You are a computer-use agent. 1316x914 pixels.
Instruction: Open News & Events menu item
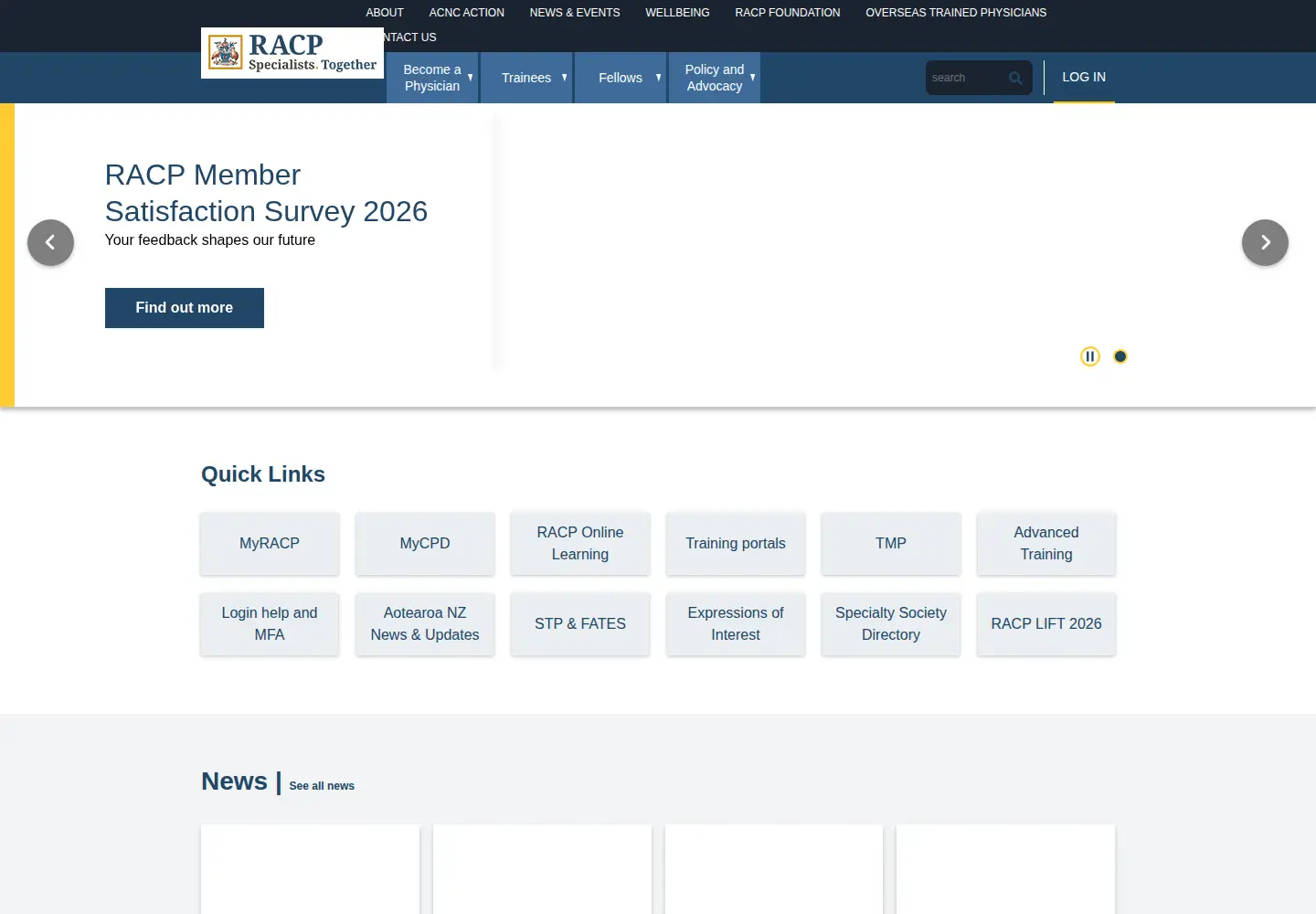[575, 13]
